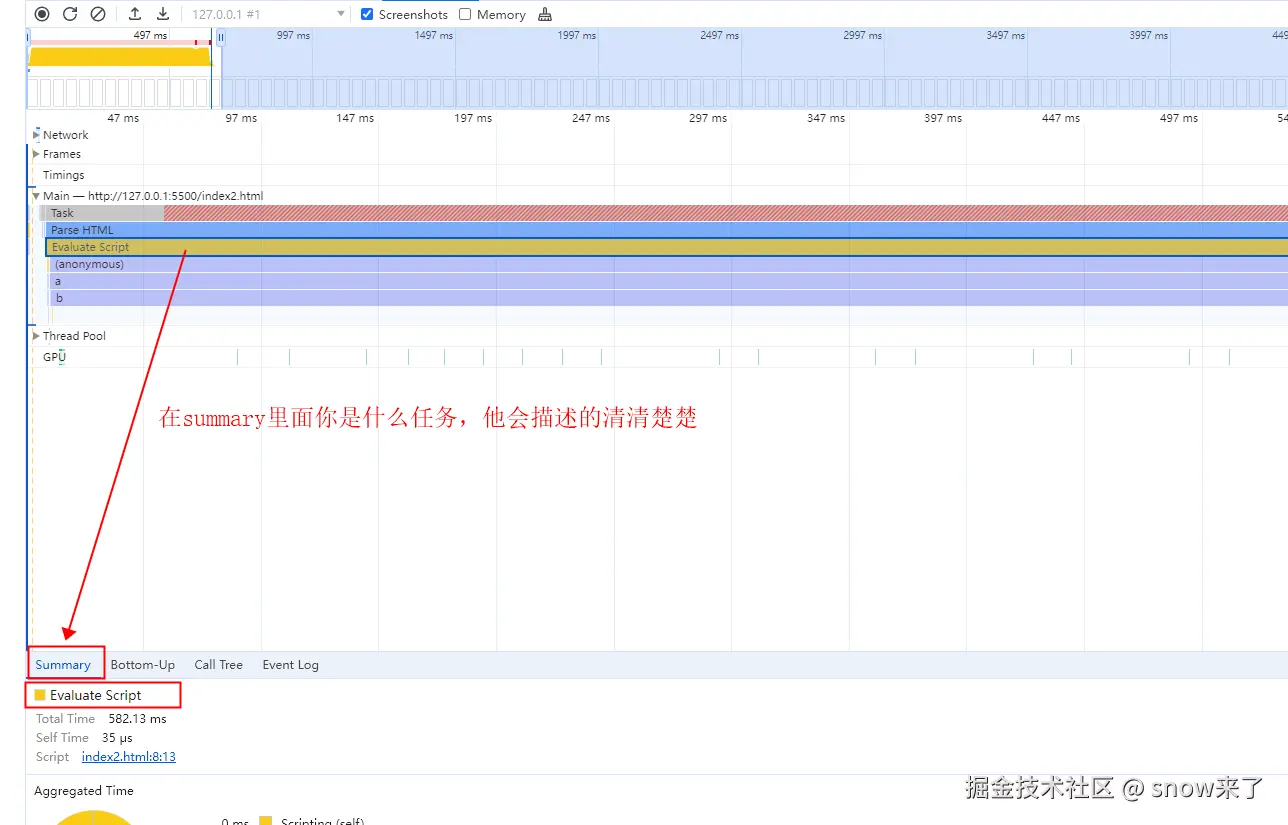Expand the Network track

pos(37,135)
